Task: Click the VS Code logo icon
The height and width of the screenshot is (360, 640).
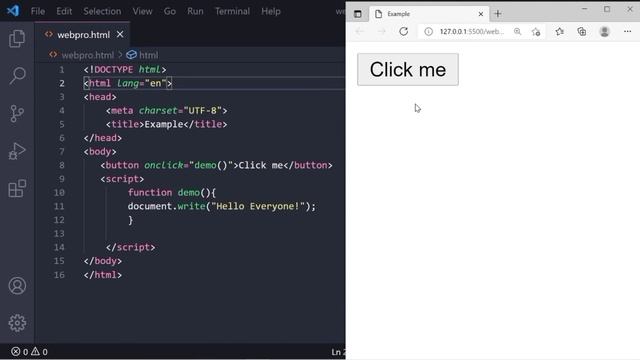Action: [x=13, y=11]
